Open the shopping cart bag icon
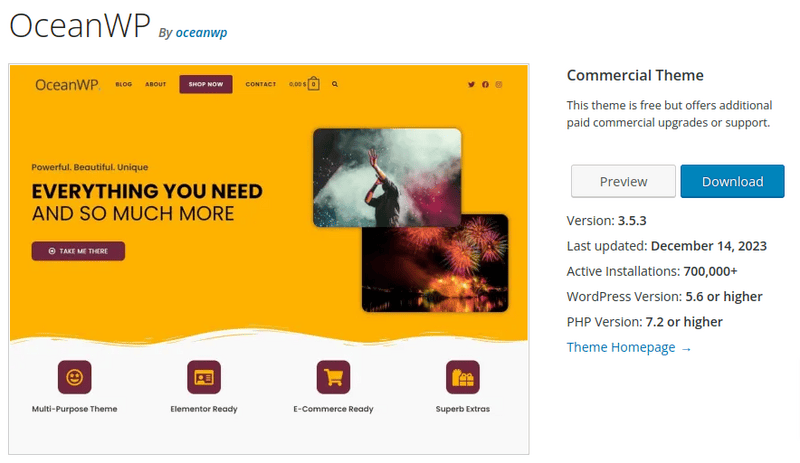800x463 pixels. click(314, 84)
